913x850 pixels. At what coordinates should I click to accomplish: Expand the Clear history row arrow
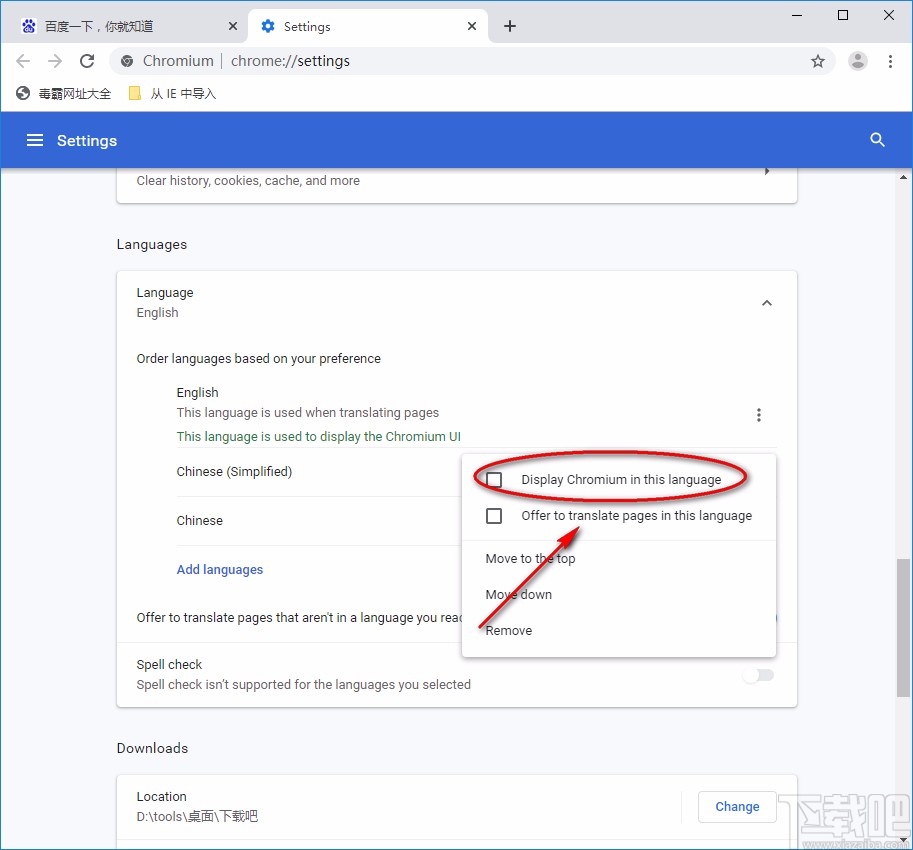point(767,172)
